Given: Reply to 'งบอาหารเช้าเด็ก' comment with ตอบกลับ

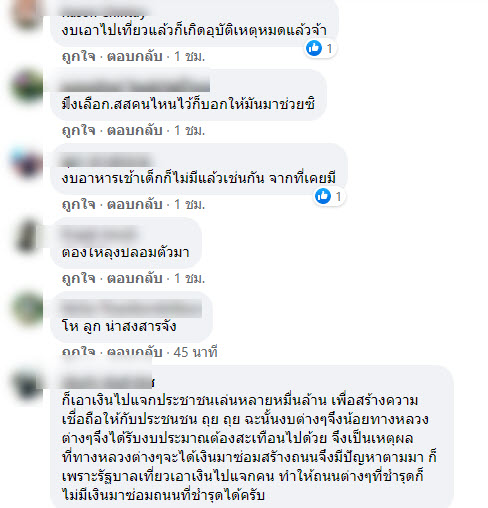Looking at the screenshot, I should (135, 204).
